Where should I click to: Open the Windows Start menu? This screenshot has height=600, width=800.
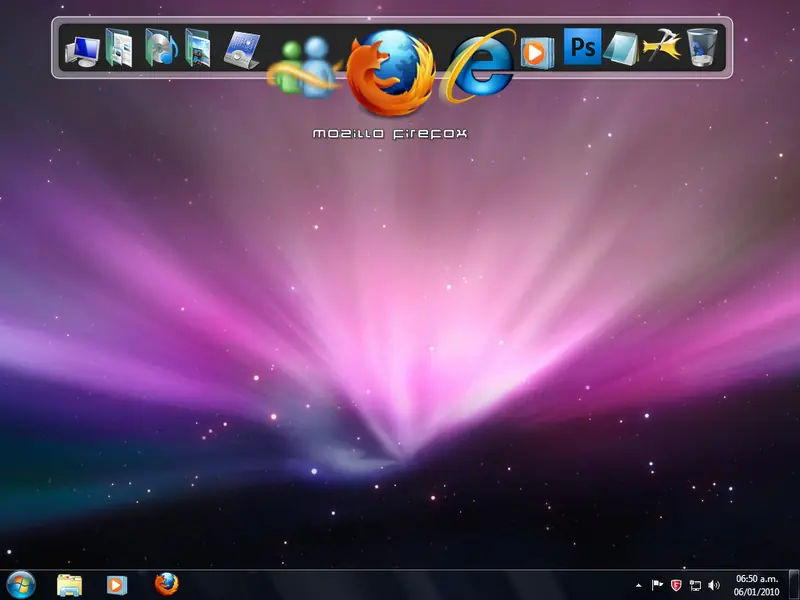(21, 585)
